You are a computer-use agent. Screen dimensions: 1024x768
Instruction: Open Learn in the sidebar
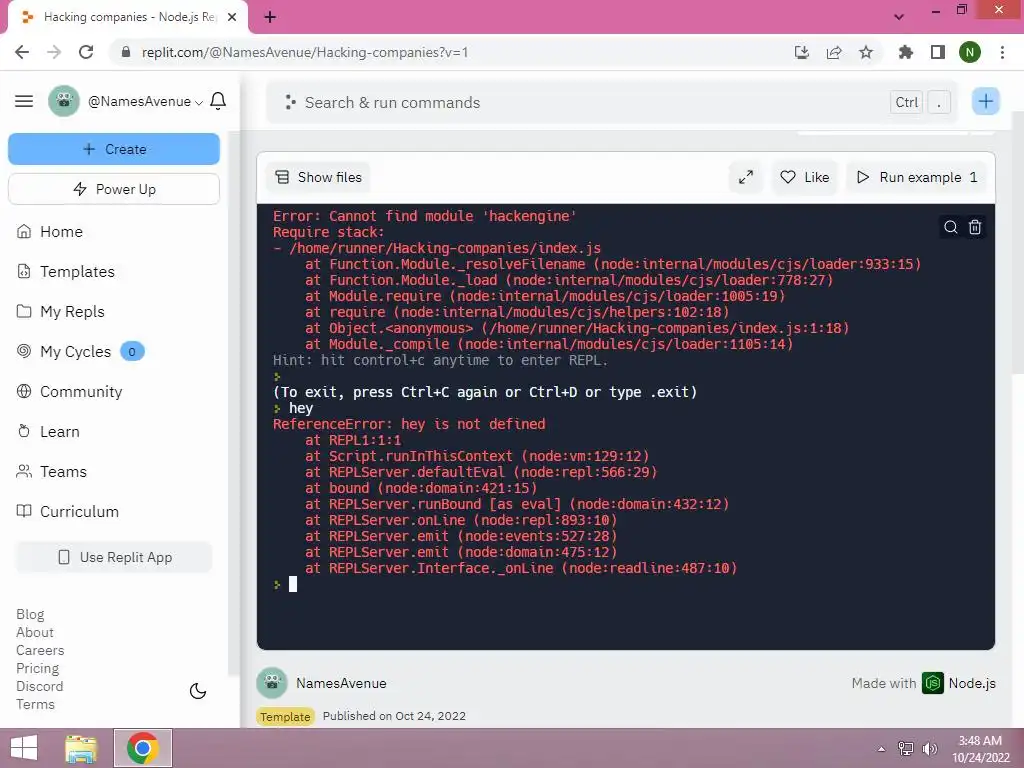pos(48,432)
